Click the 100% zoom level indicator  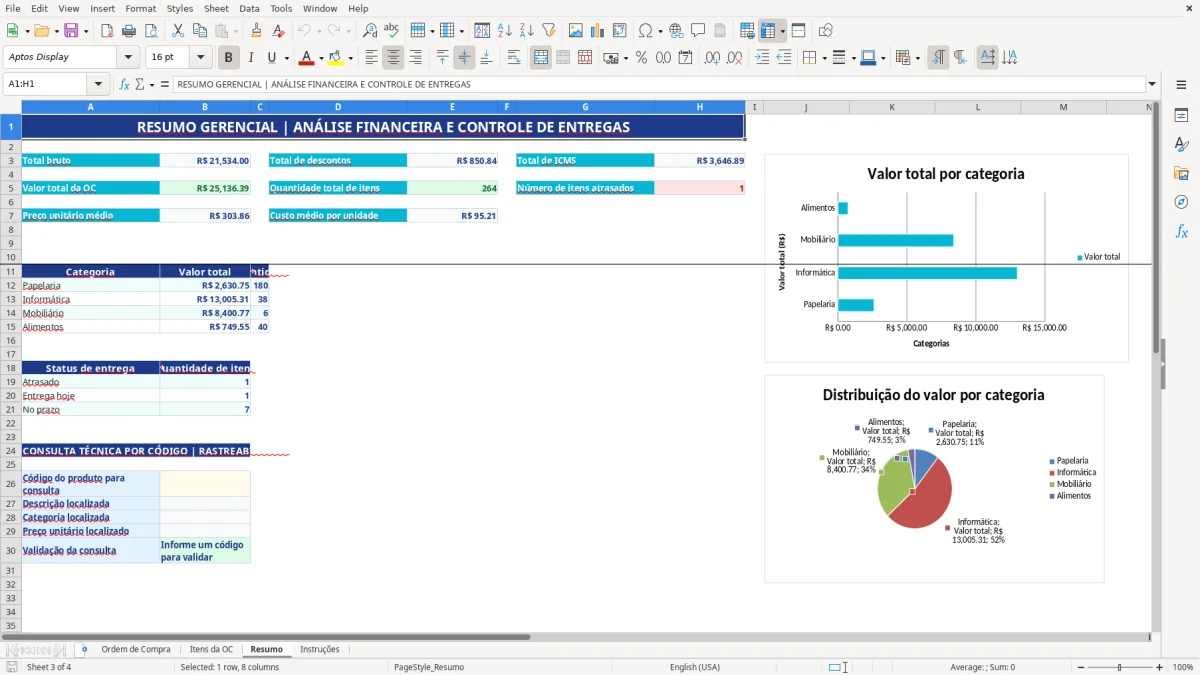(x=1182, y=667)
